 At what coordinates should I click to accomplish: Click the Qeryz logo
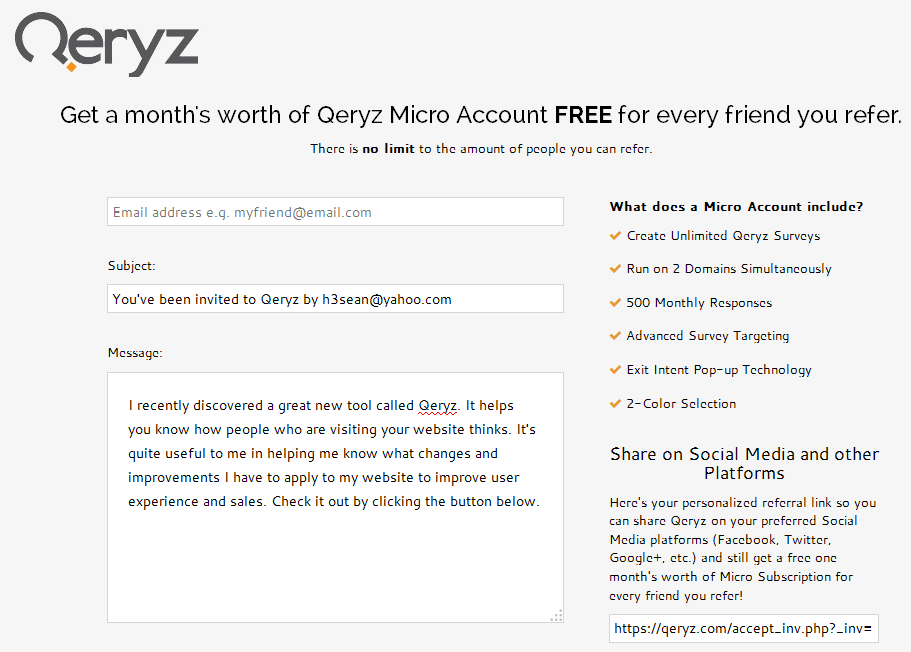105,44
